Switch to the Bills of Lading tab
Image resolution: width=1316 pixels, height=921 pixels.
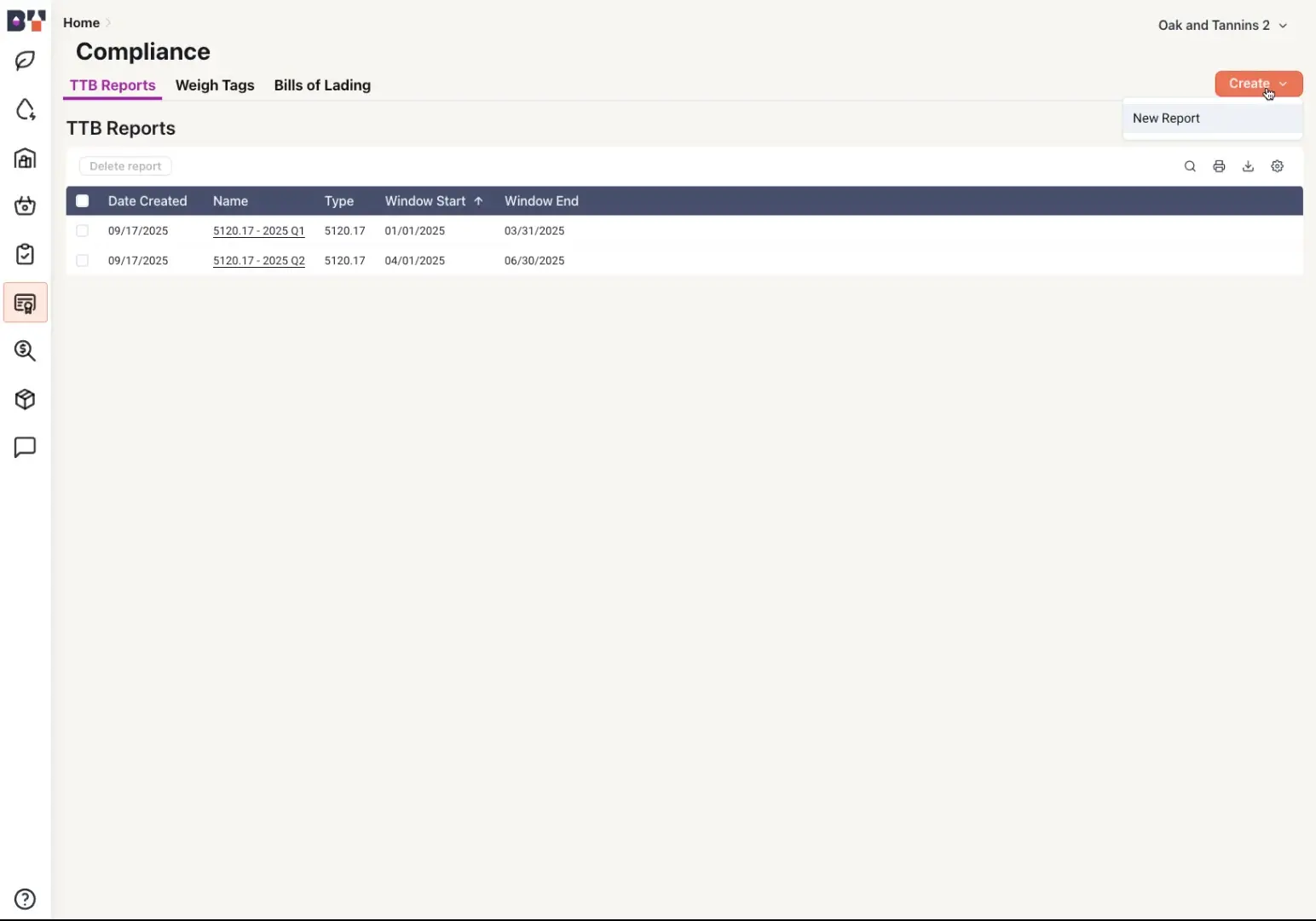pos(322,85)
